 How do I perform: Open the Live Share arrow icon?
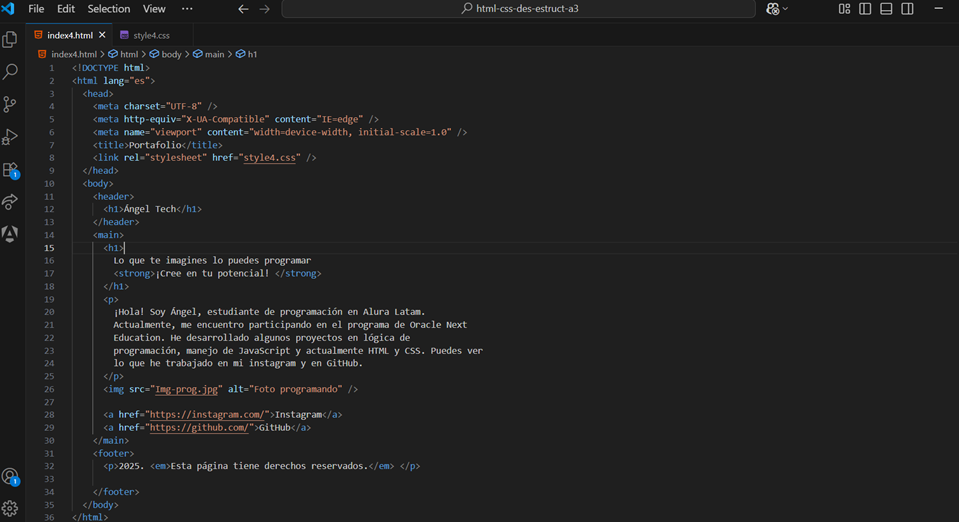pyautogui.click(x=10, y=201)
